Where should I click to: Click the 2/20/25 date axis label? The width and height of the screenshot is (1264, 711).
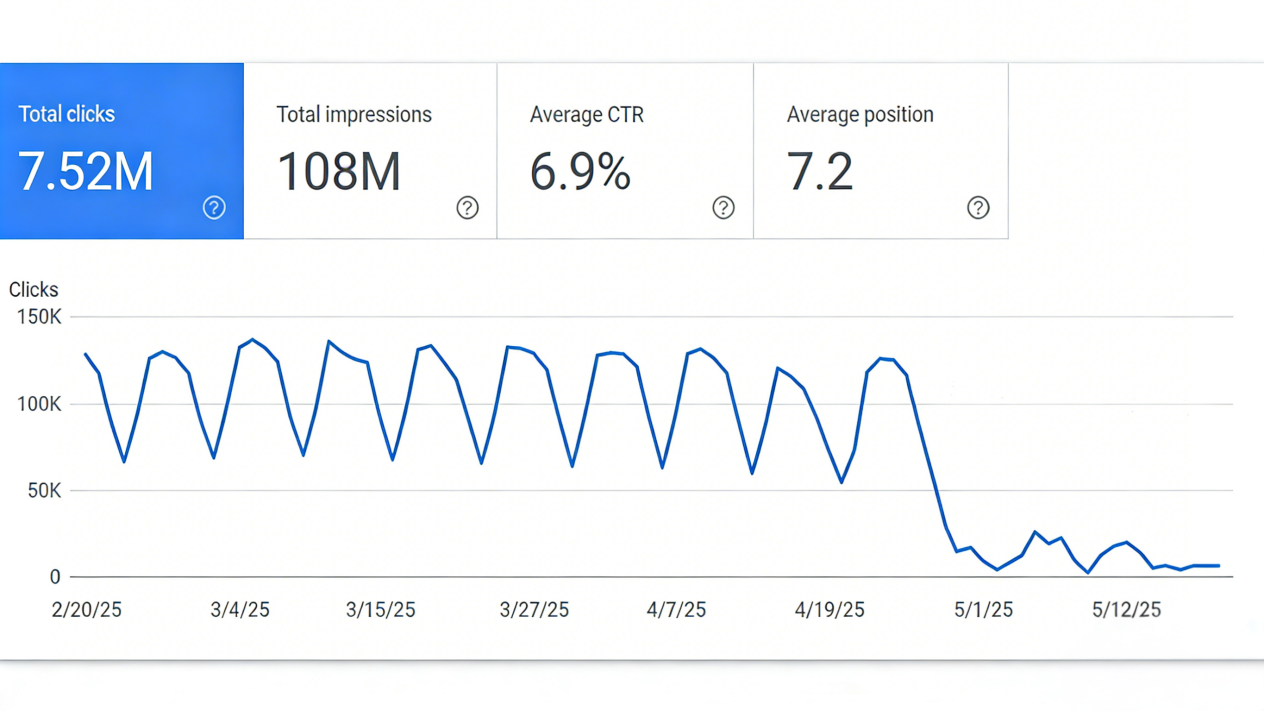click(86, 610)
